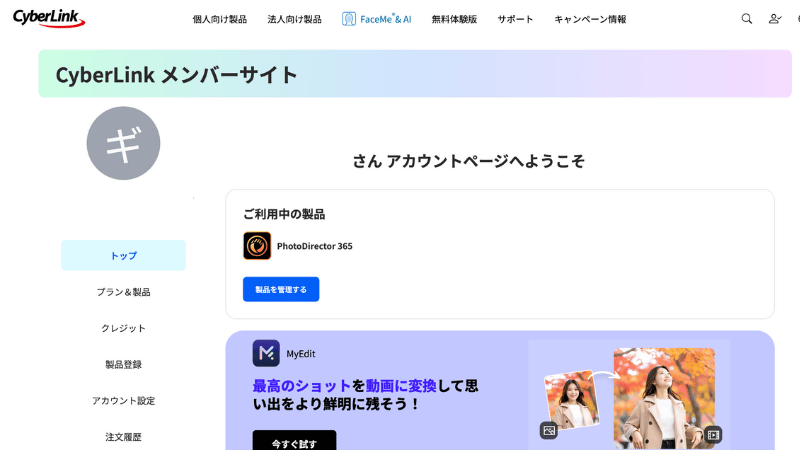
Task: Open the user account icon
Action: [774, 19]
